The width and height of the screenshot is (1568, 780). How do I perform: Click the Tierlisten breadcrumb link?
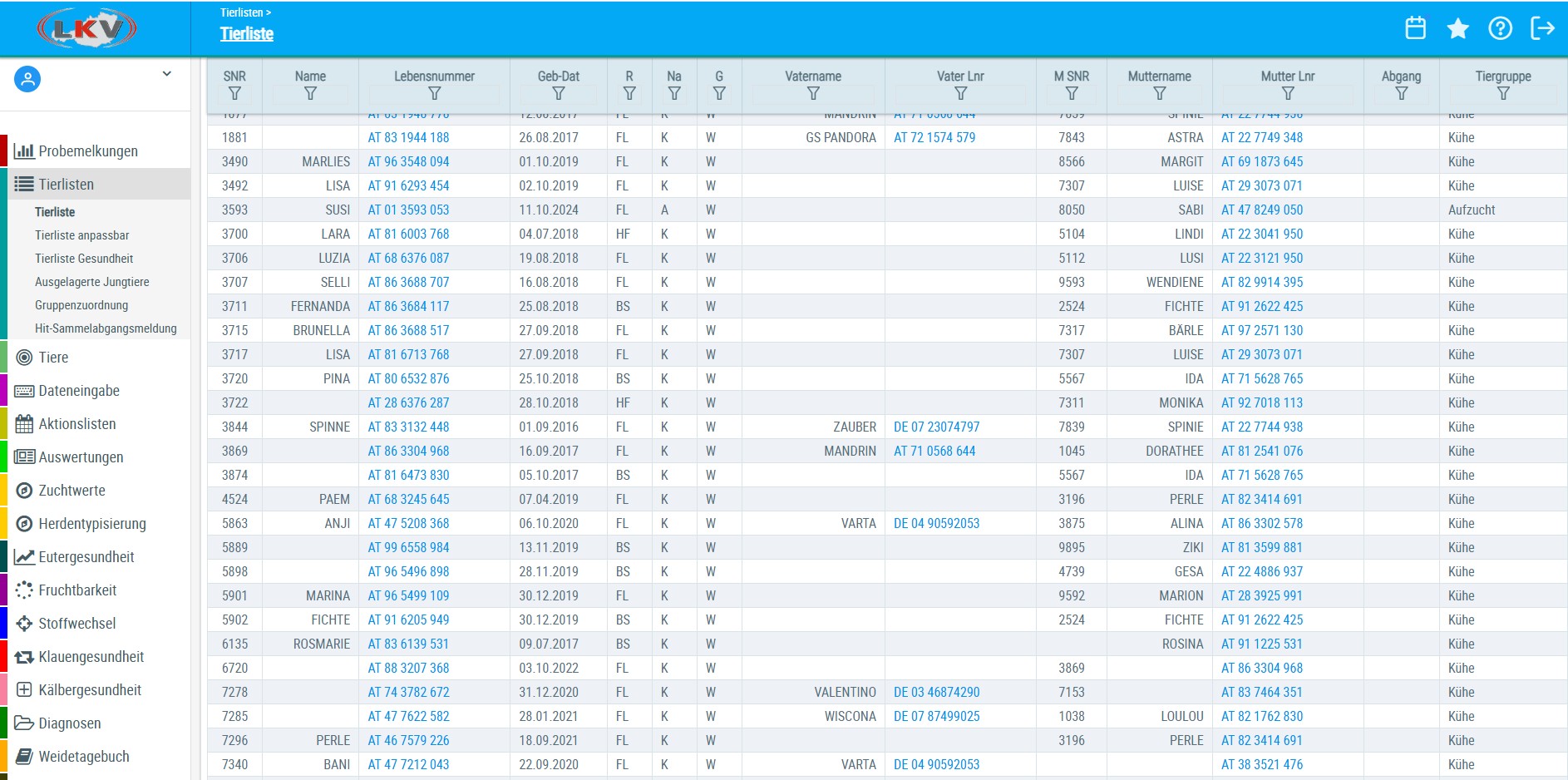[241, 12]
